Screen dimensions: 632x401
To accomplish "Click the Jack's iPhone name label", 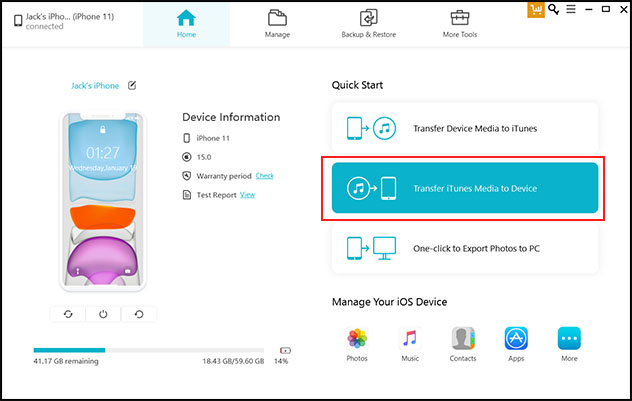I will (95, 86).
